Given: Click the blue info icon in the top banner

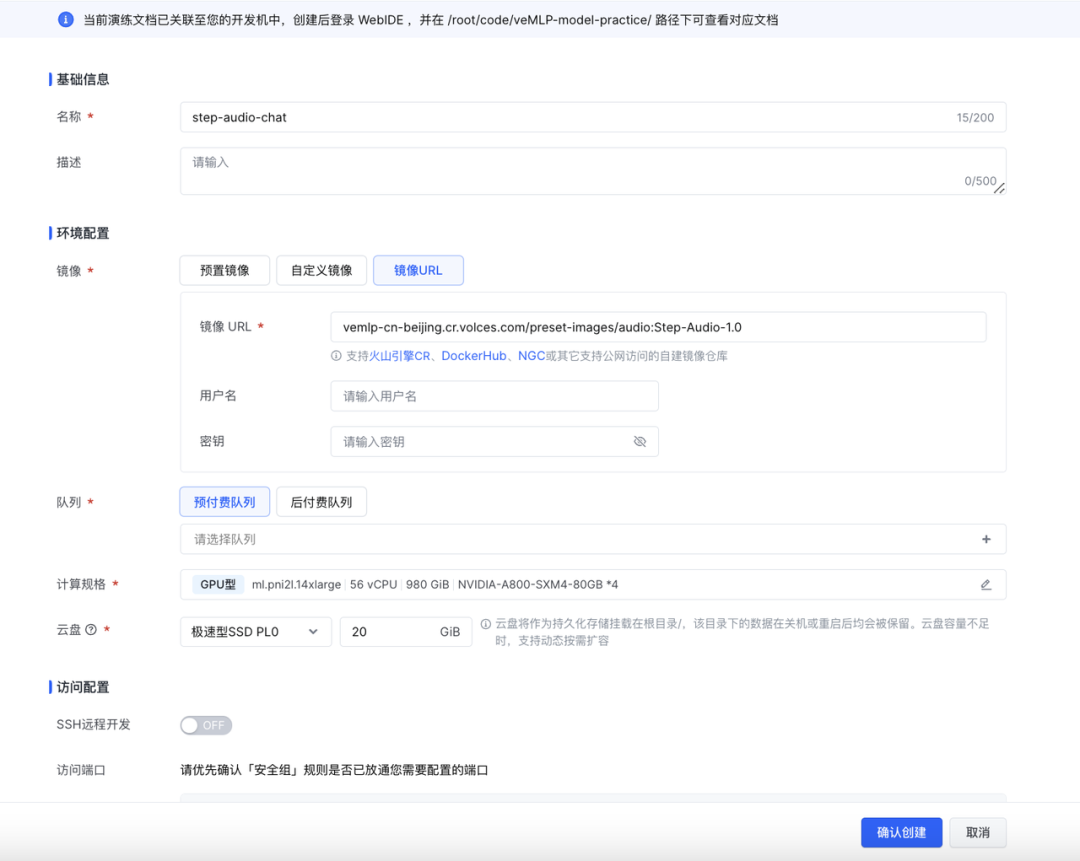Looking at the screenshot, I should (x=65, y=19).
